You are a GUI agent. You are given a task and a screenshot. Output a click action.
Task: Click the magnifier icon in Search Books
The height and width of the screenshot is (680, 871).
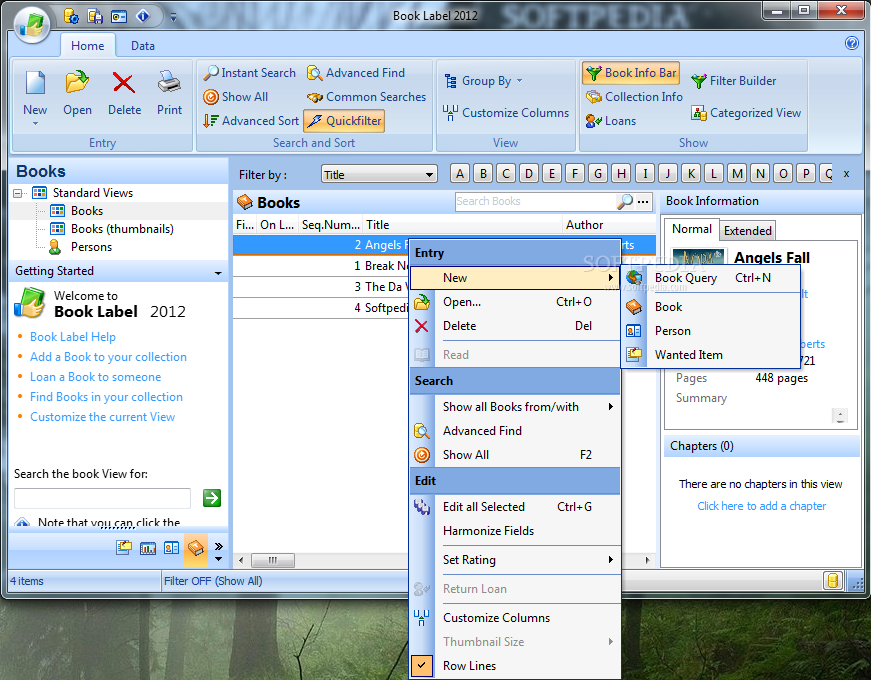[x=625, y=201]
